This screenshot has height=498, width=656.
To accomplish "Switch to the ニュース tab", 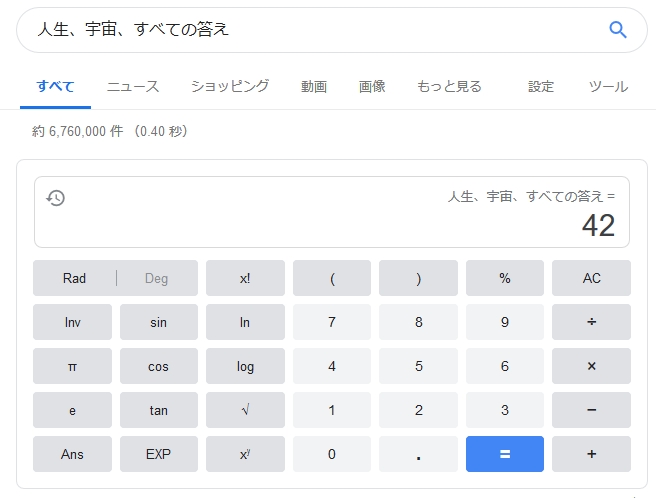I will [x=133, y=86].
